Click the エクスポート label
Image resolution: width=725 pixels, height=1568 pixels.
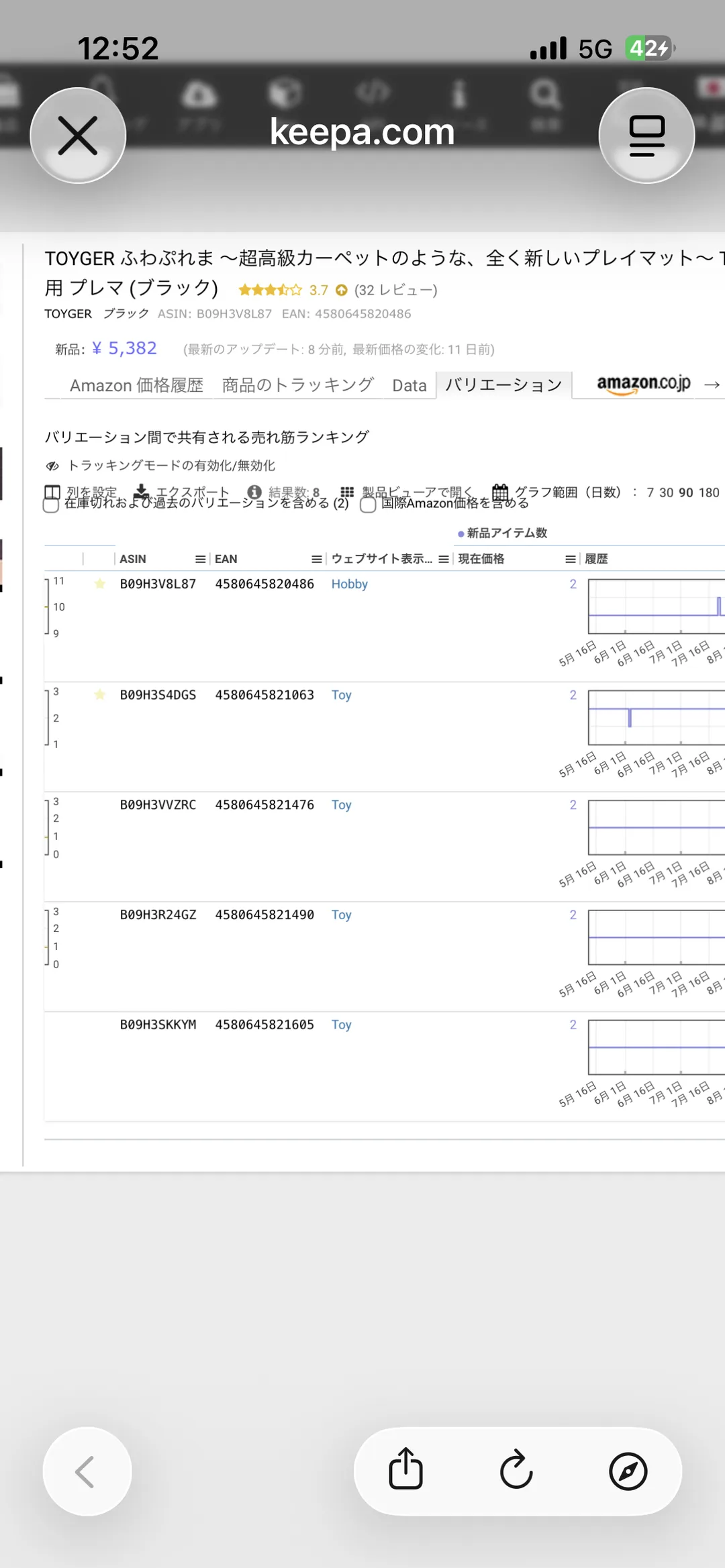(x=193, y=492)
